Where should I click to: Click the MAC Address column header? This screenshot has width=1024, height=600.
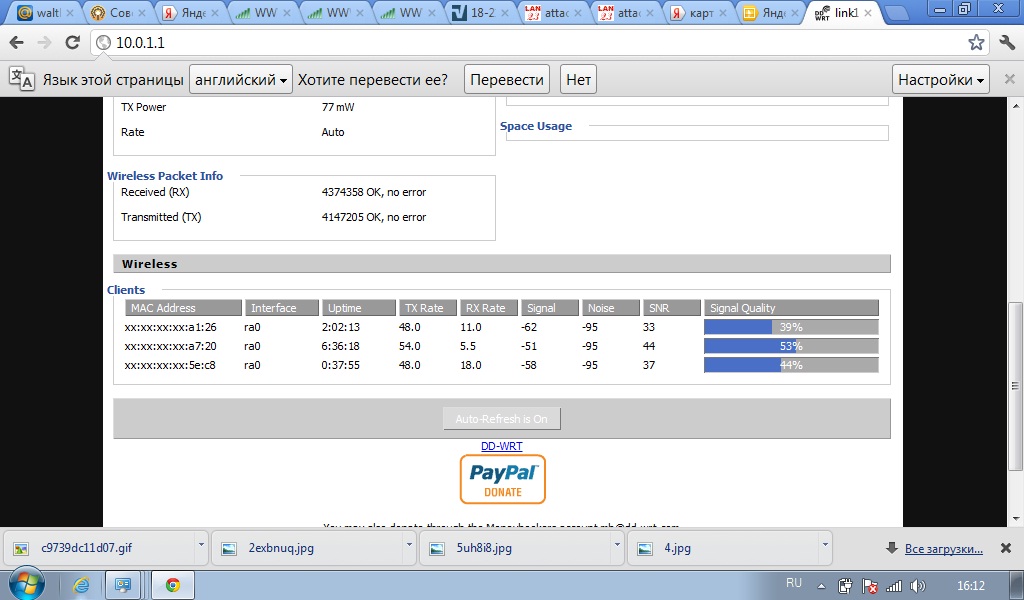[184, 308]
